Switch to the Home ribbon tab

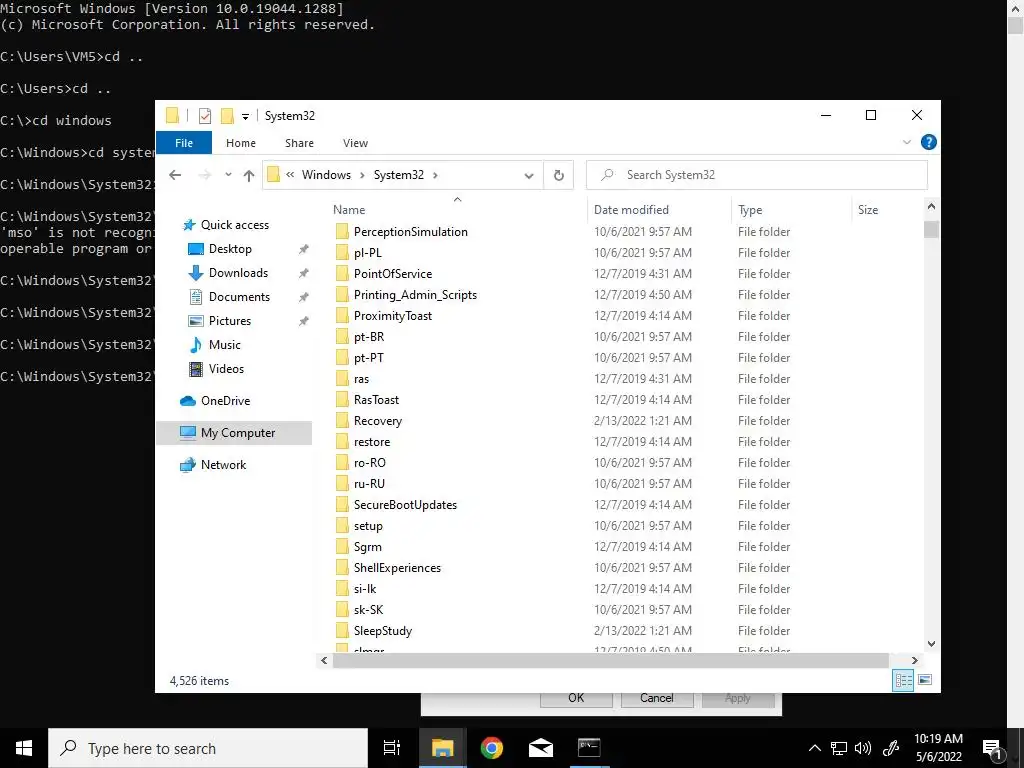(x=241, y=143)
